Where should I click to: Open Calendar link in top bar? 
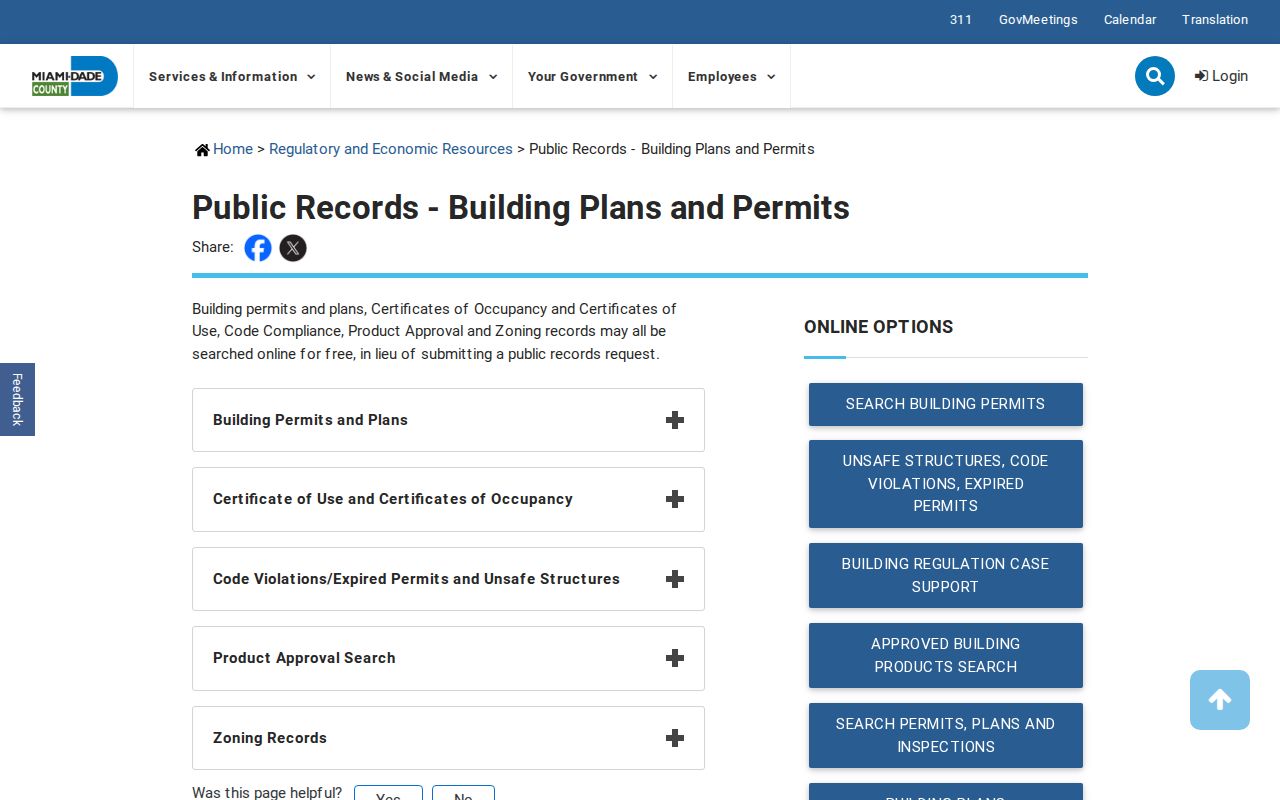click(1130, 20)
